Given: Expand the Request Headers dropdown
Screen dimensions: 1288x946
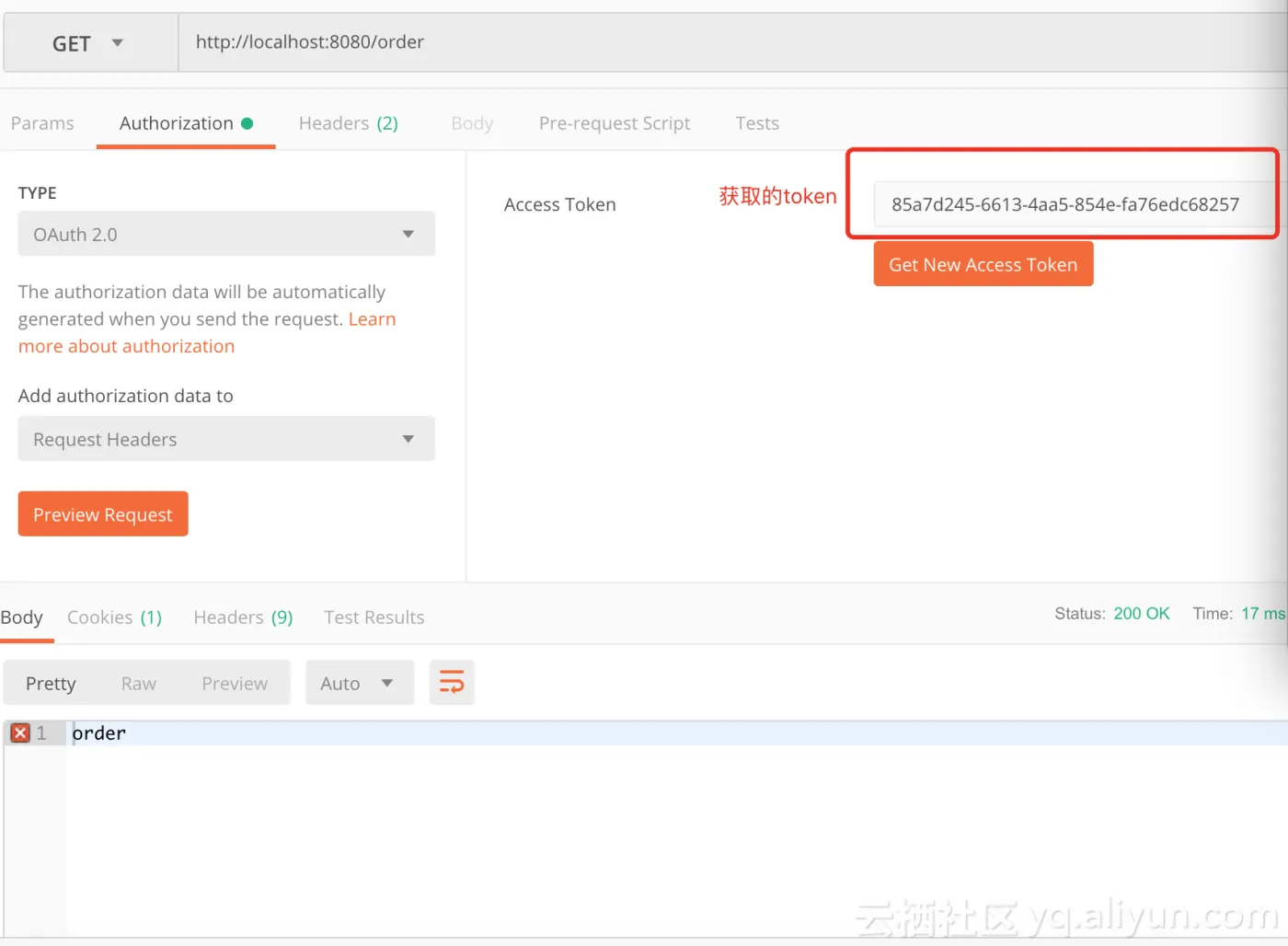Looking at the screenshot, I should (226, 439).
